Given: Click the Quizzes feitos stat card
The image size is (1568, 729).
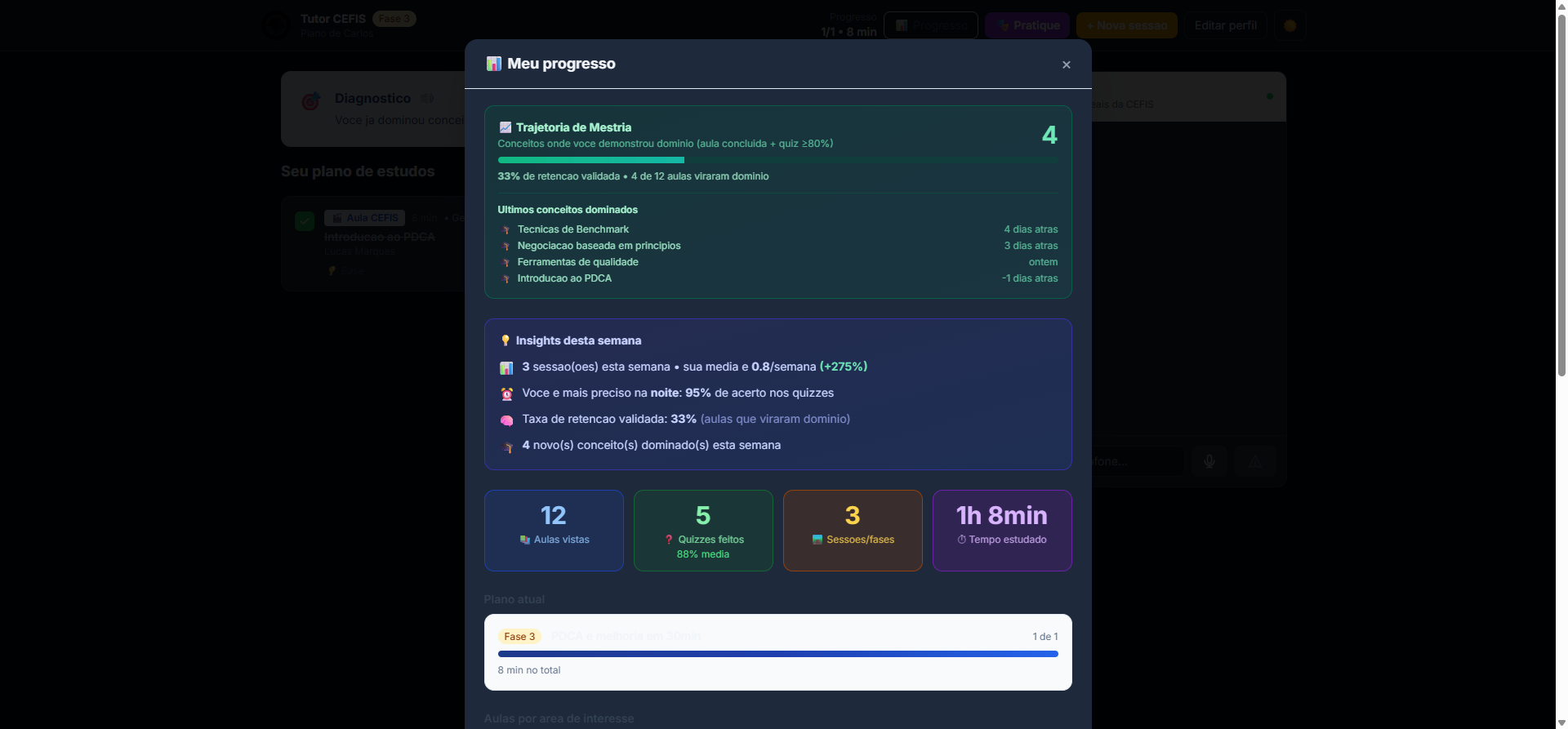Looking at the screenshot, I should (x=703, y=530).
